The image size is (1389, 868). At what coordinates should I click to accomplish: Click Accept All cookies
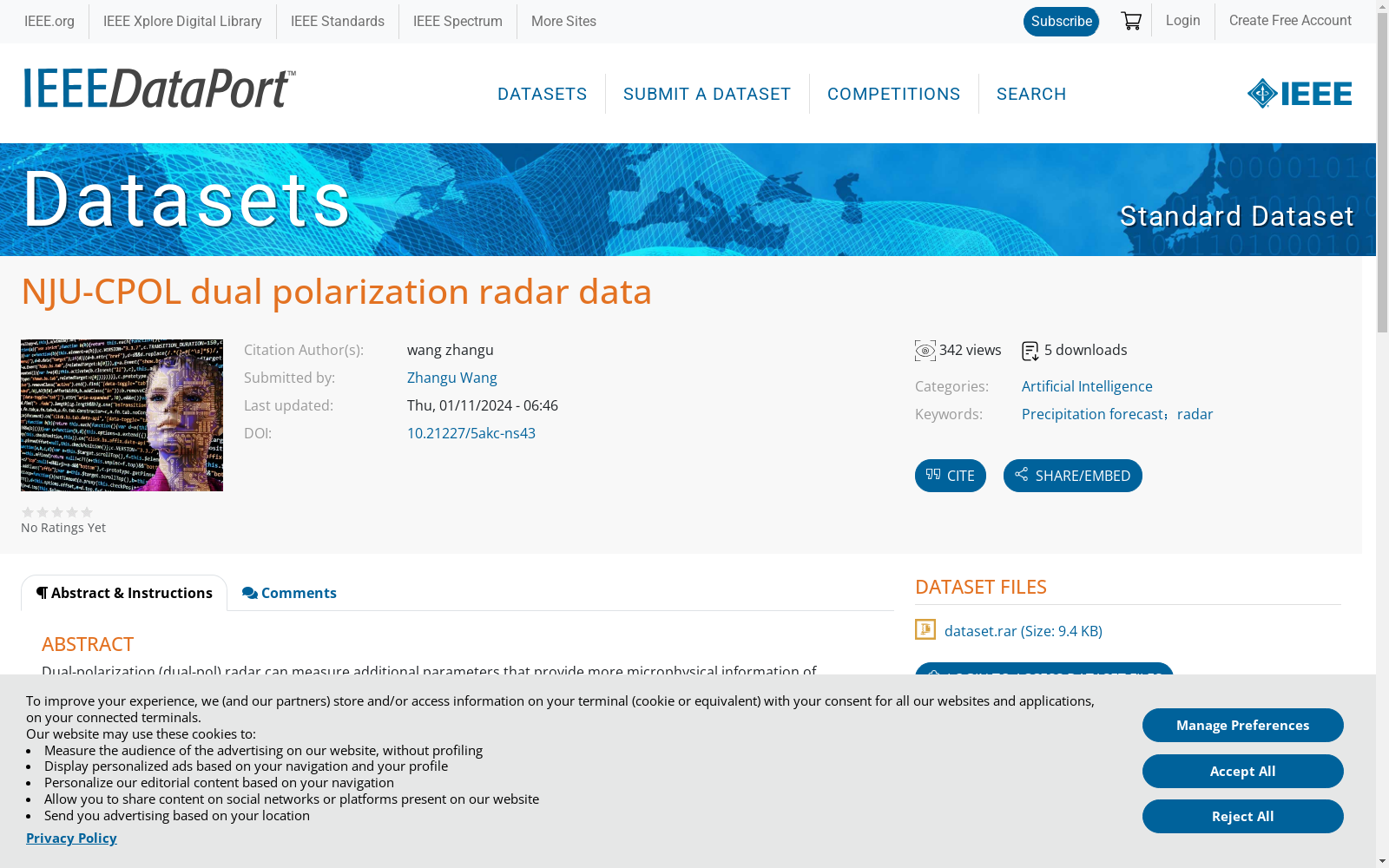(x=1243, y=772)
